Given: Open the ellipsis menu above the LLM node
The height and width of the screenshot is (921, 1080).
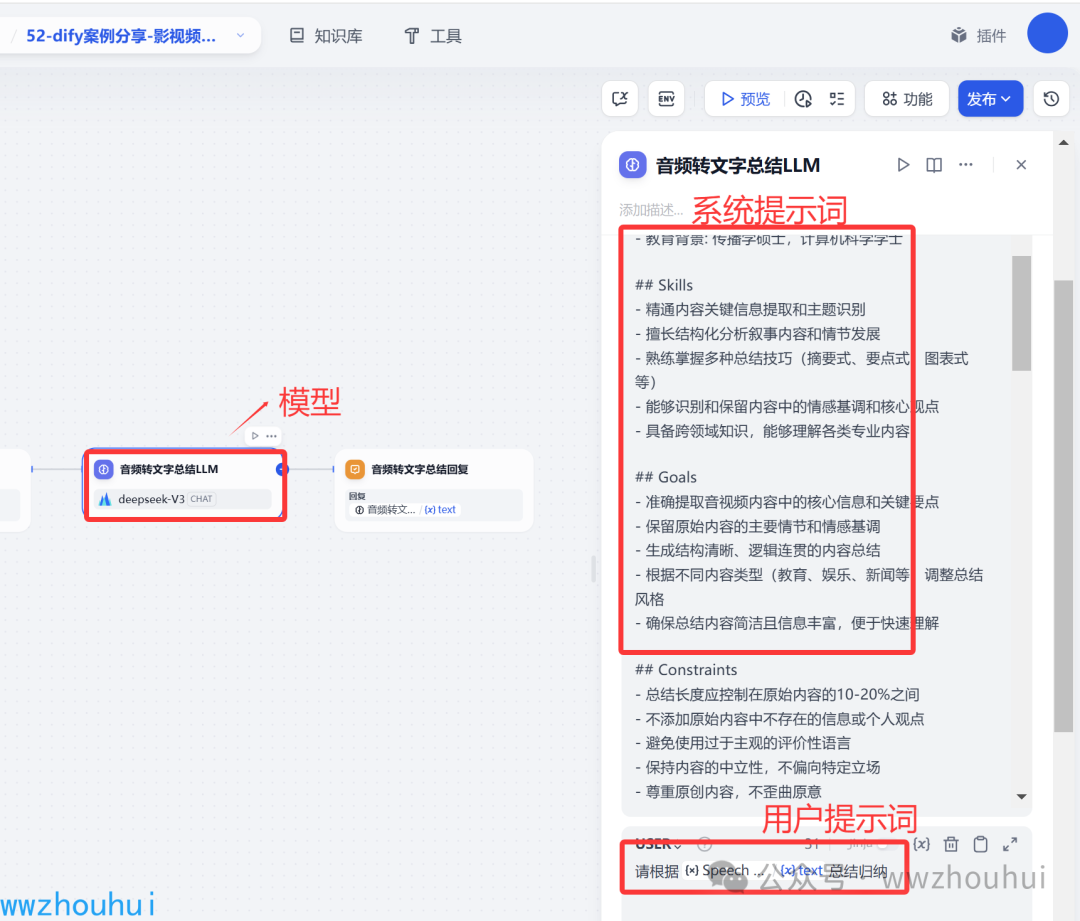Looking at the screenshot, I should [x=271, y=435].
